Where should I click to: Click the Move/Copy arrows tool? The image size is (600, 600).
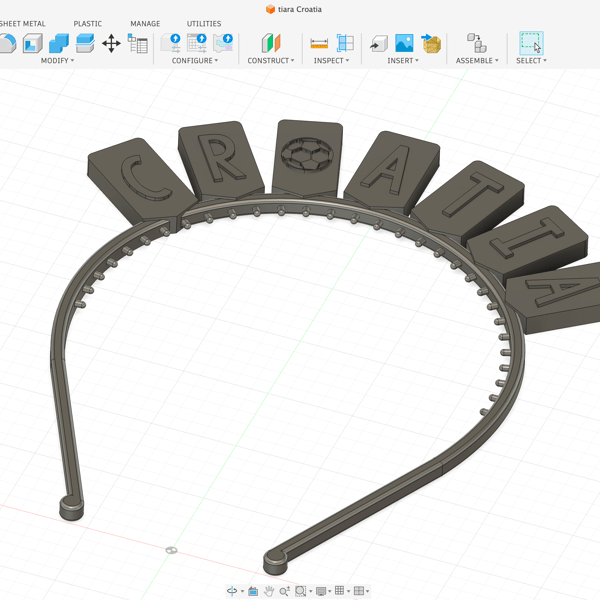[x=111, y=43]
